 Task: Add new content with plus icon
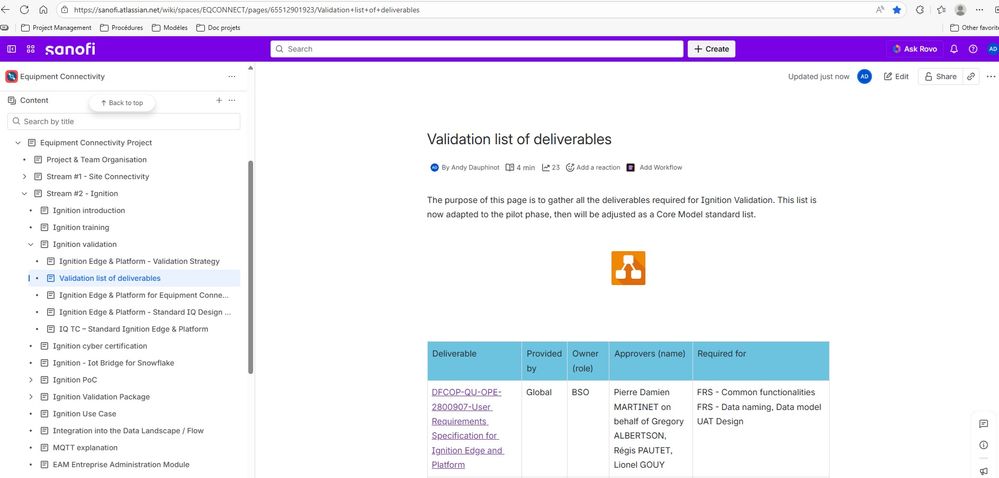[x=219, y=100]
